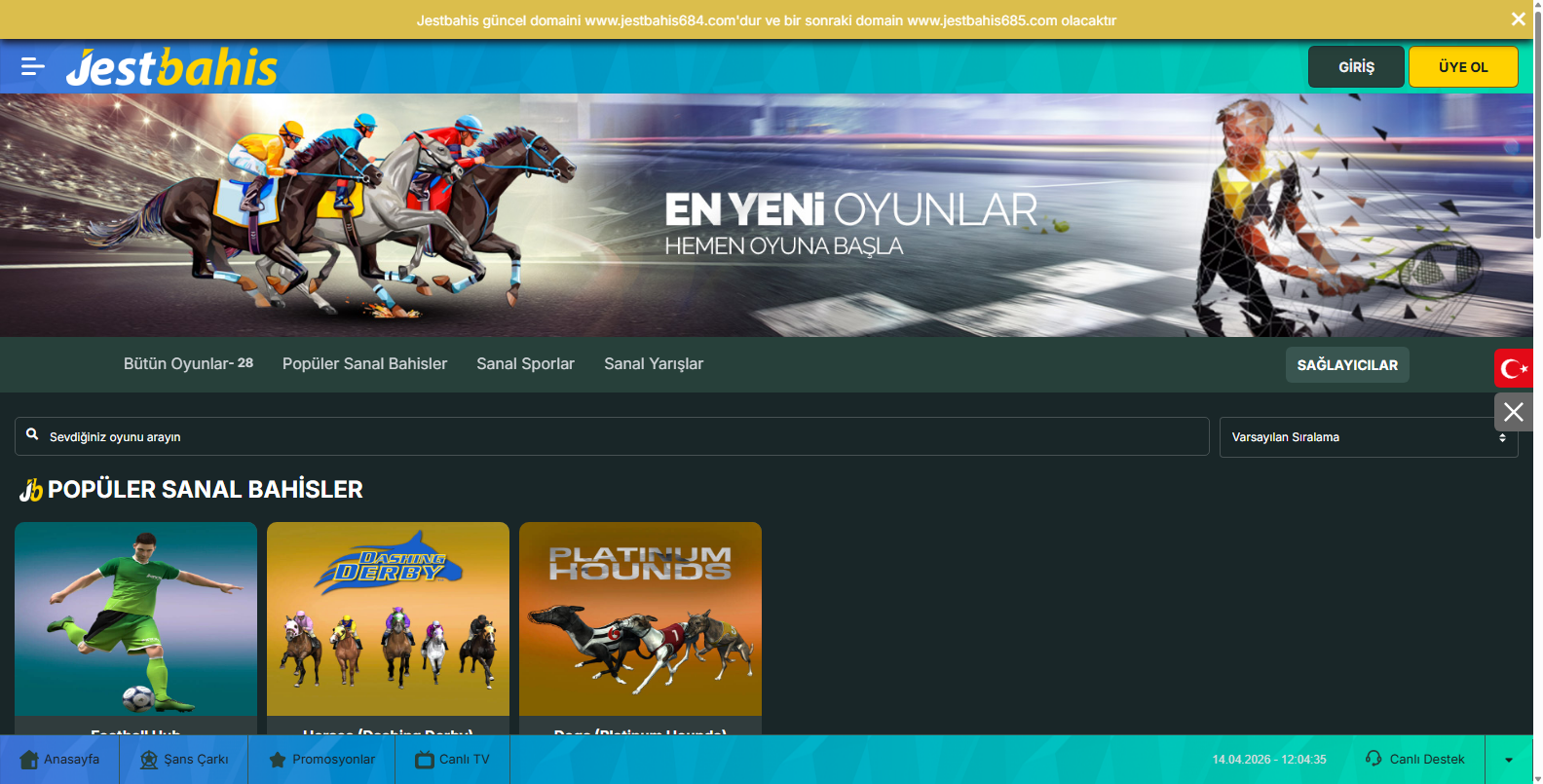Click the Jestbahis logo

(171, 67)
